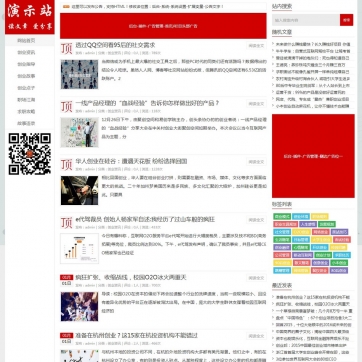362x362 pixels.
Task: Click the 标签列表 section heading
Action: 282,204
